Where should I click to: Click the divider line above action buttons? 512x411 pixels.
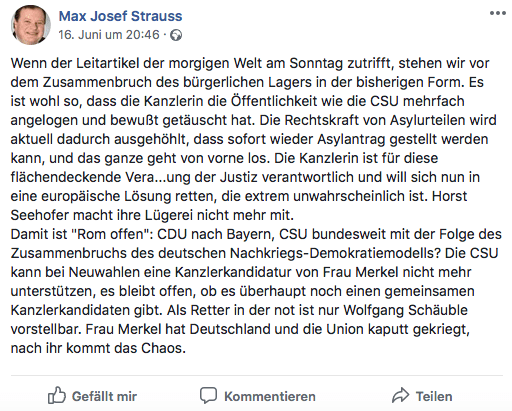(x=257, y=375)
